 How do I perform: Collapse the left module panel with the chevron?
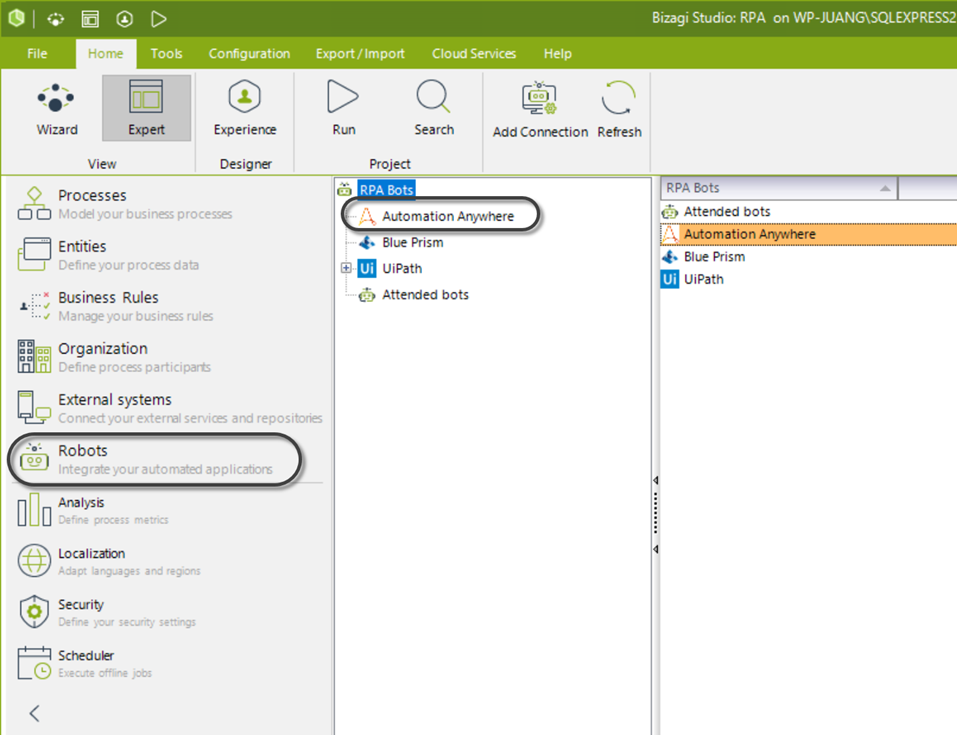[35, 712]
